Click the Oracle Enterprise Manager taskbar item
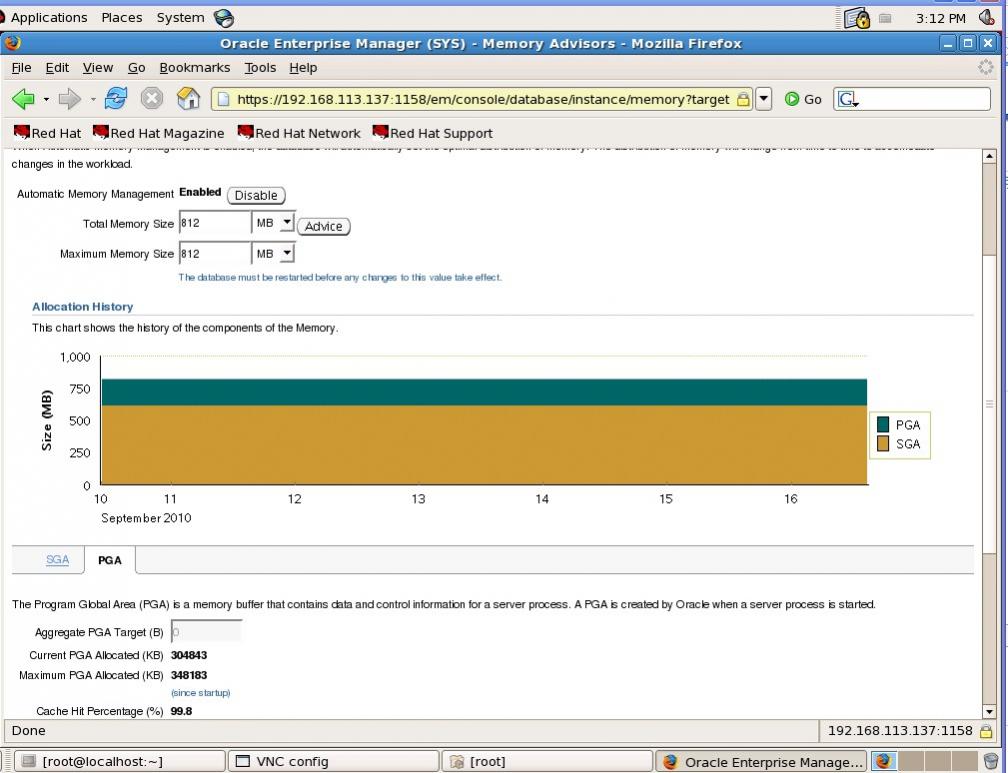 [x=761, y=762]
